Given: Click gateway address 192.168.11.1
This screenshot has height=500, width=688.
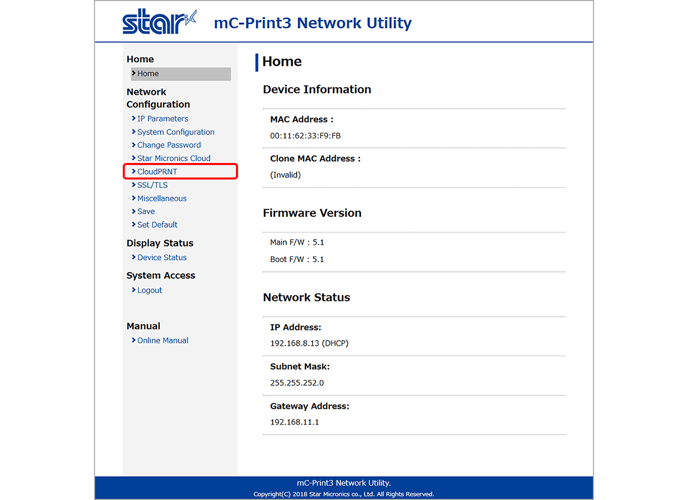Looking at the screenshot, I should coord(294,422).
